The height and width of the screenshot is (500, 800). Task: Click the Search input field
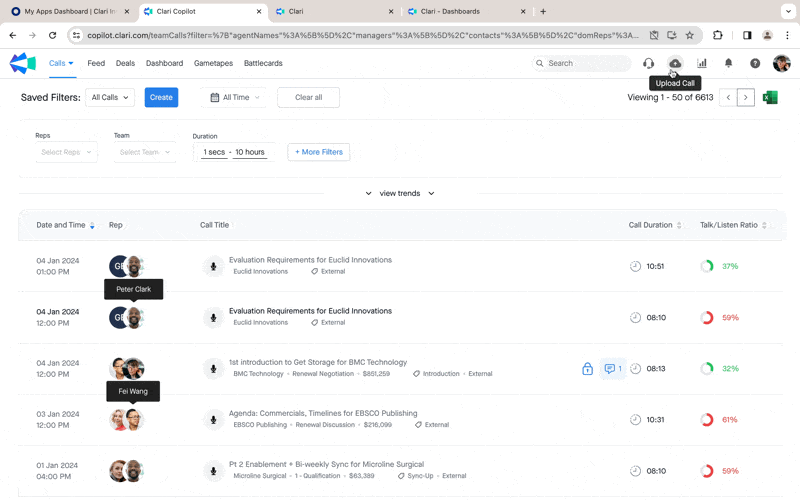582,63
